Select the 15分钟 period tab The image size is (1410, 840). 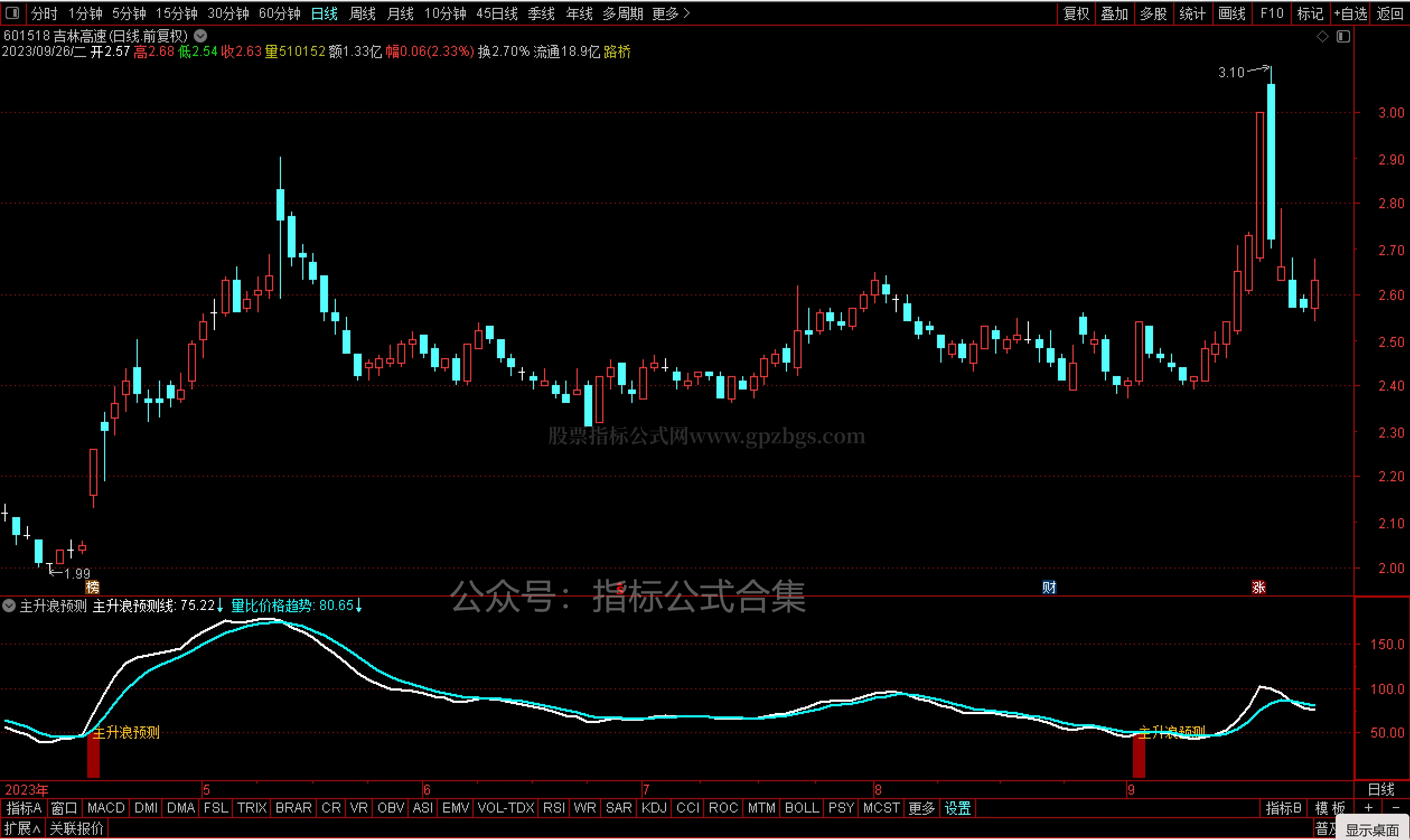point(177,13)
